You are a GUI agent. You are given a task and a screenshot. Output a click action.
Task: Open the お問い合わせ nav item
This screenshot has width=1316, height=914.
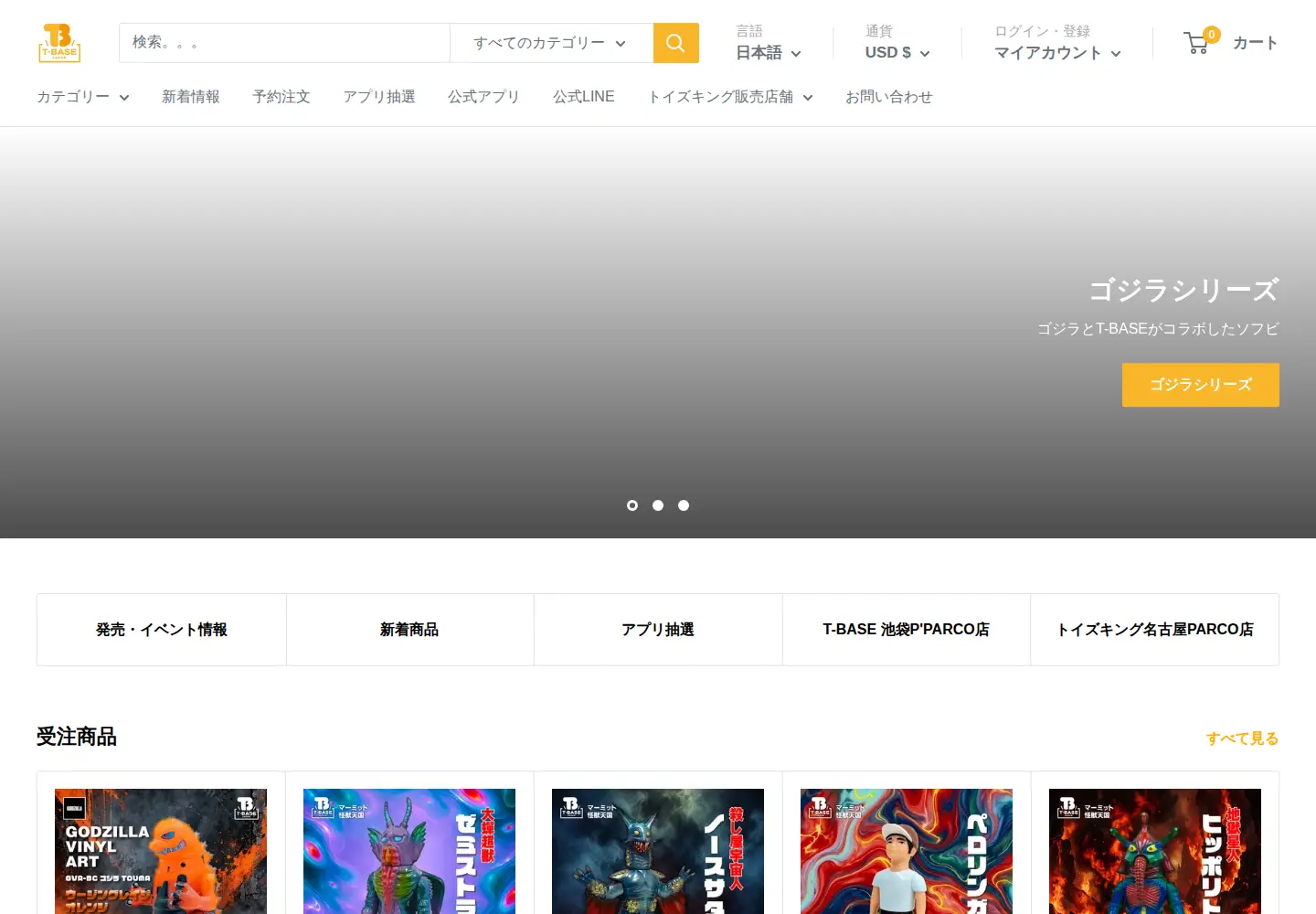point(888,97)
